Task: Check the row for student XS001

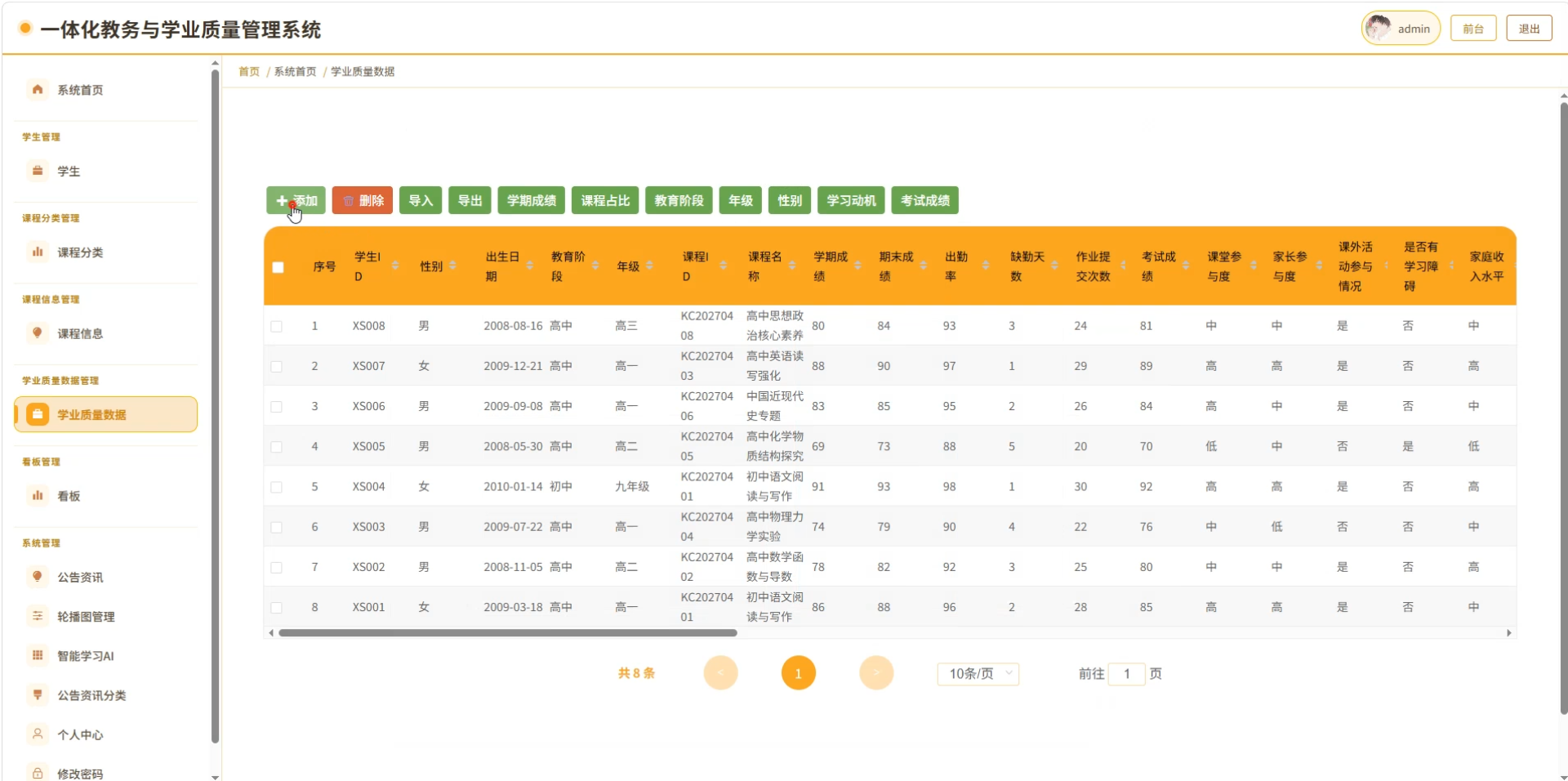Action: pyautogui.click(x=277, y=607)
